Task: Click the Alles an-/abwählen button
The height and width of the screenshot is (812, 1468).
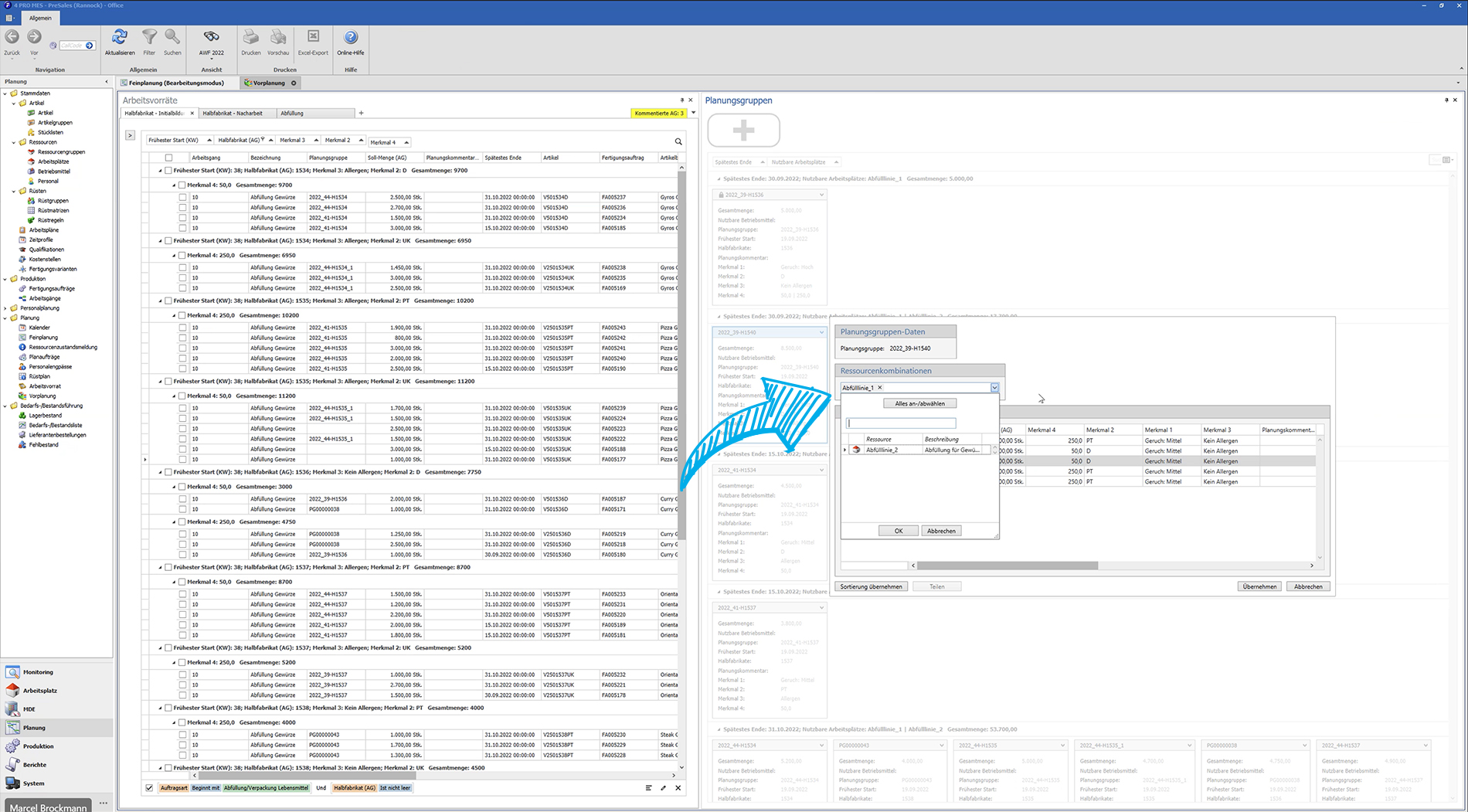Action: (x=919, y=403)
